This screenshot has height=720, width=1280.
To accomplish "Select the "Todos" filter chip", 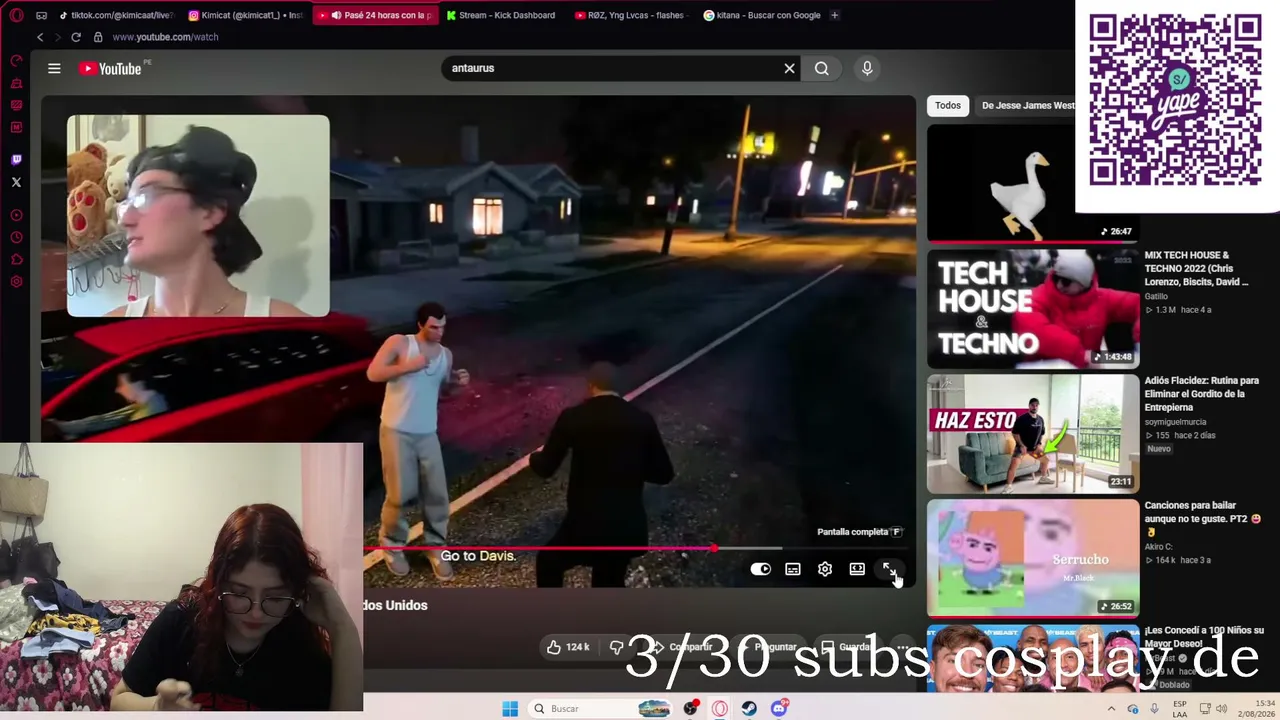I will point(947,105).
